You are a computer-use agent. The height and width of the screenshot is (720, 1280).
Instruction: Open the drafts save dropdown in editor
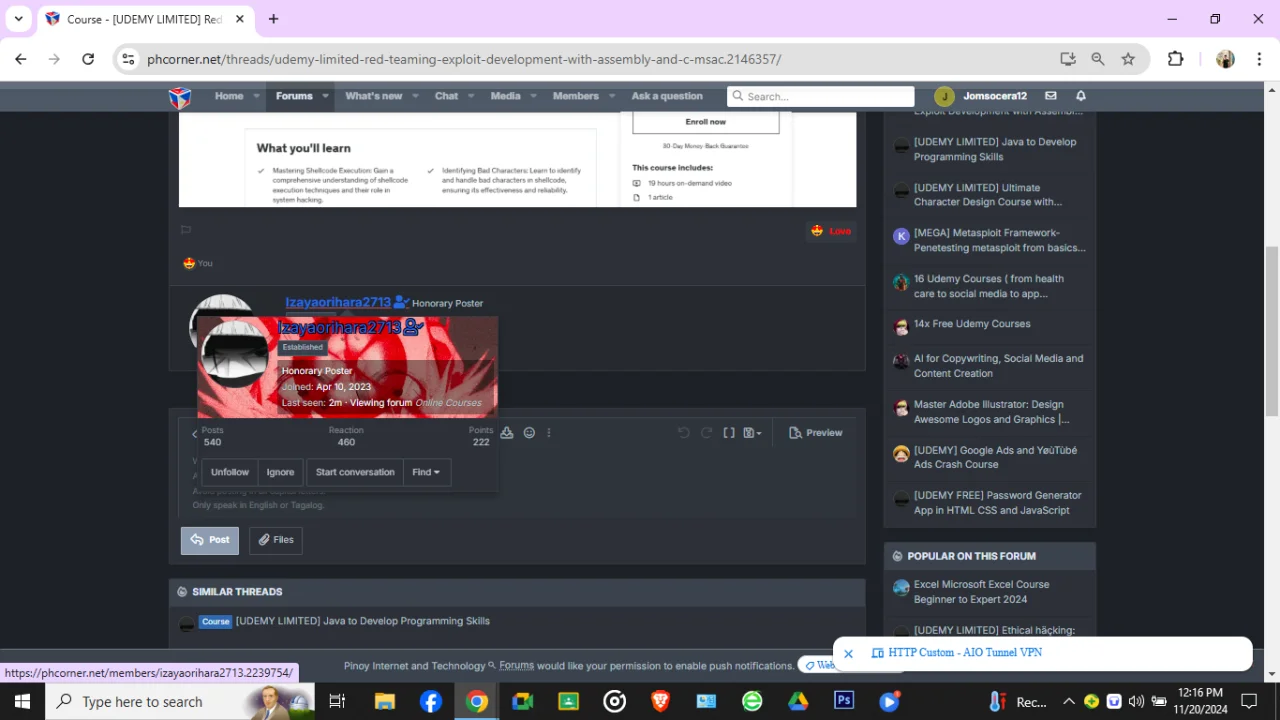(x=752, y=433)
